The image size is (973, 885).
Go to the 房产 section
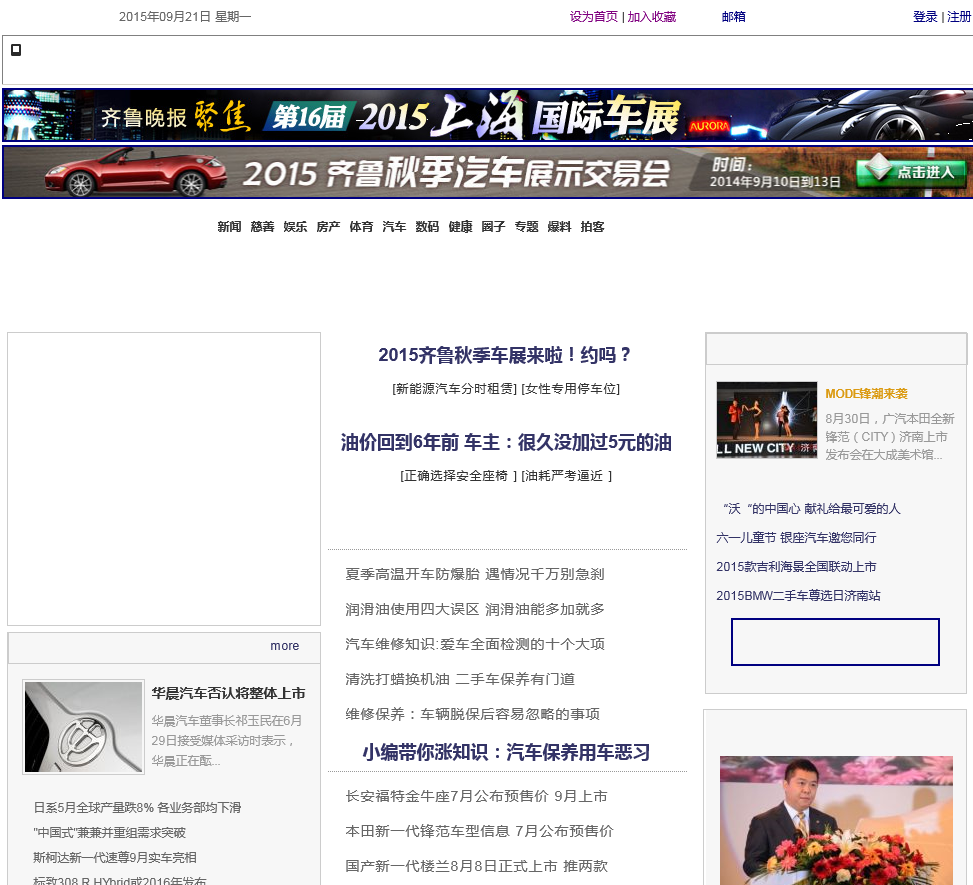click(x=328, y=227)
